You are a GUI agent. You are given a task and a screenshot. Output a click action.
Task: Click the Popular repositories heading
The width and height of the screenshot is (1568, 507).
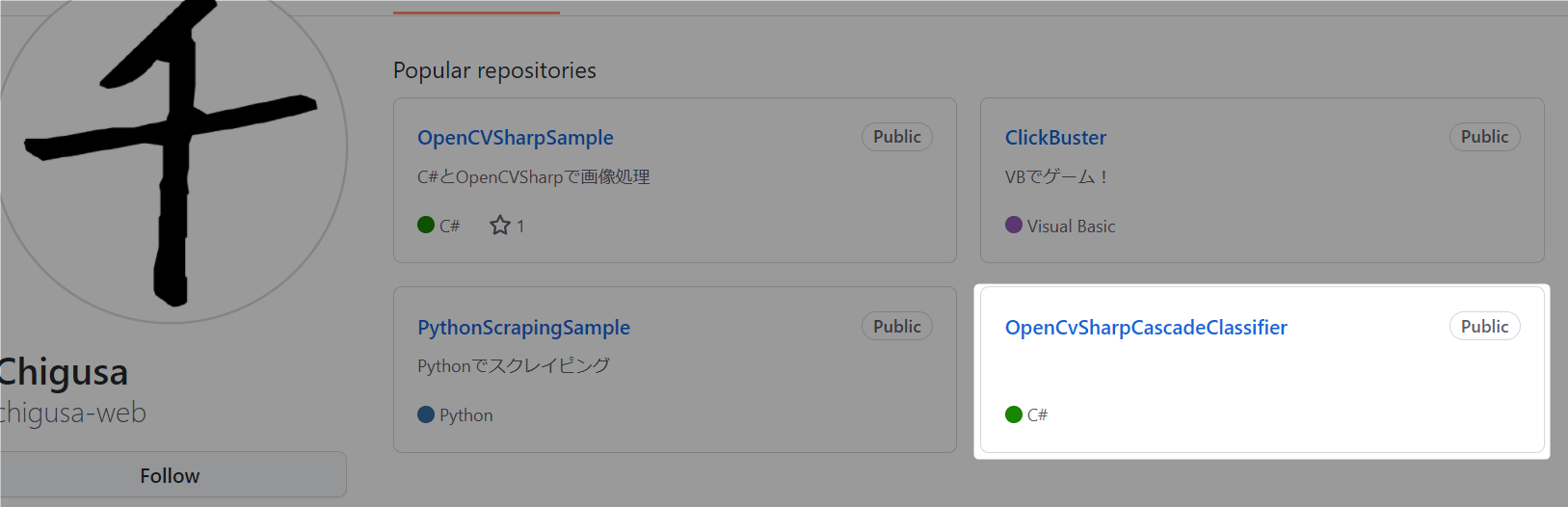pyautogui.click(x=494, y=70)
